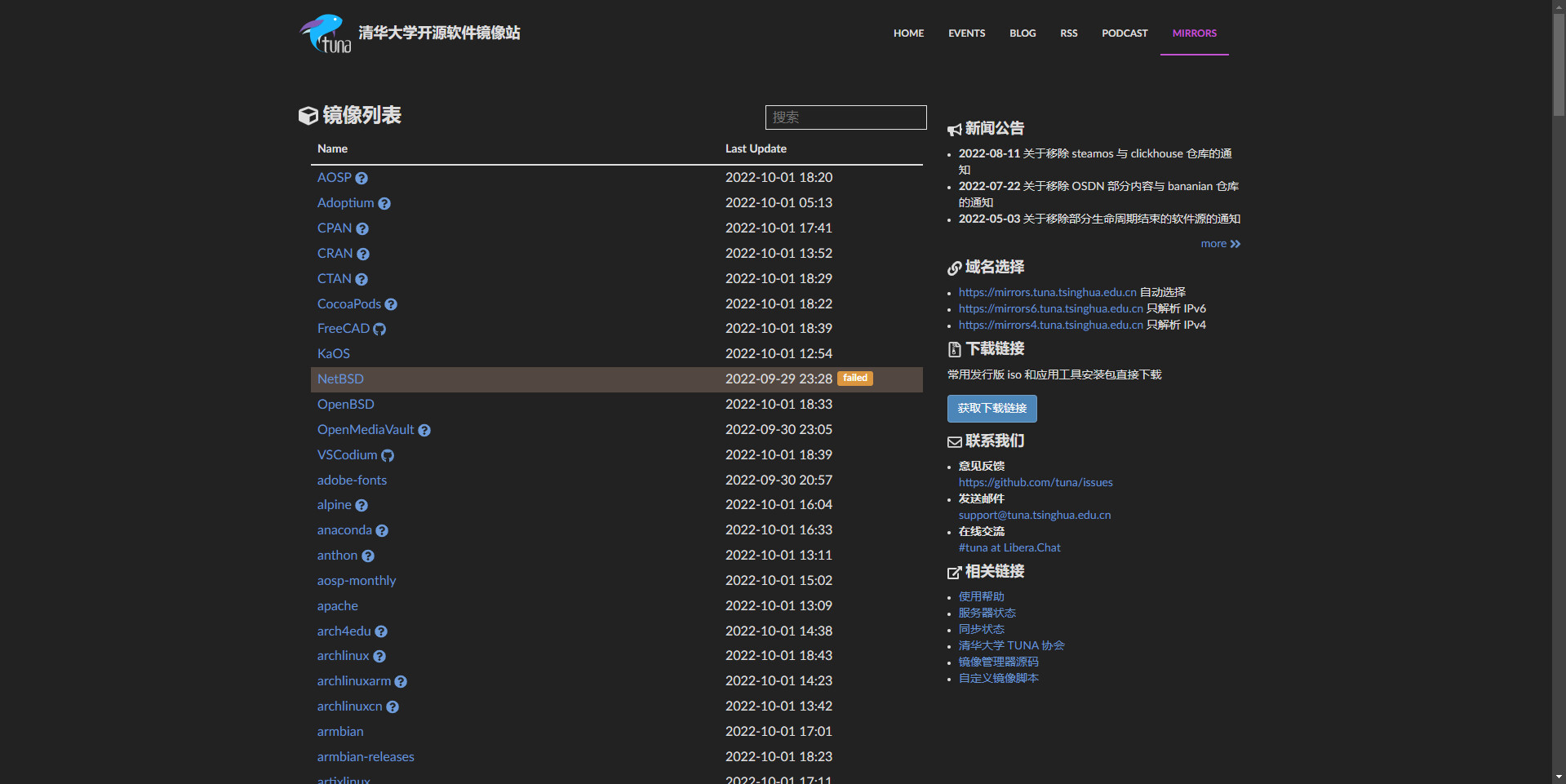Image resolution: width=1566 pixels, height=784 pixels.
Task: Open help icon next to alpine
Action: (362, 506)
